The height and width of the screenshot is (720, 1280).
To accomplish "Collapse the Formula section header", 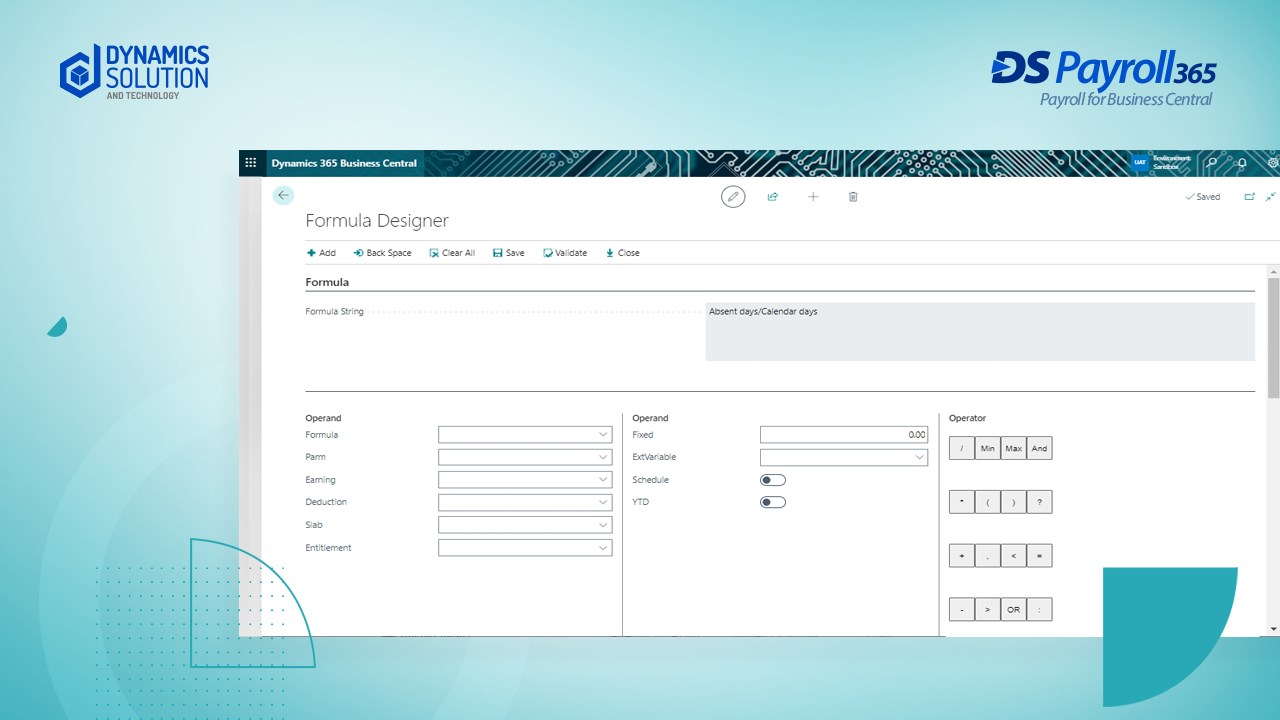I will tap(327, 282).
